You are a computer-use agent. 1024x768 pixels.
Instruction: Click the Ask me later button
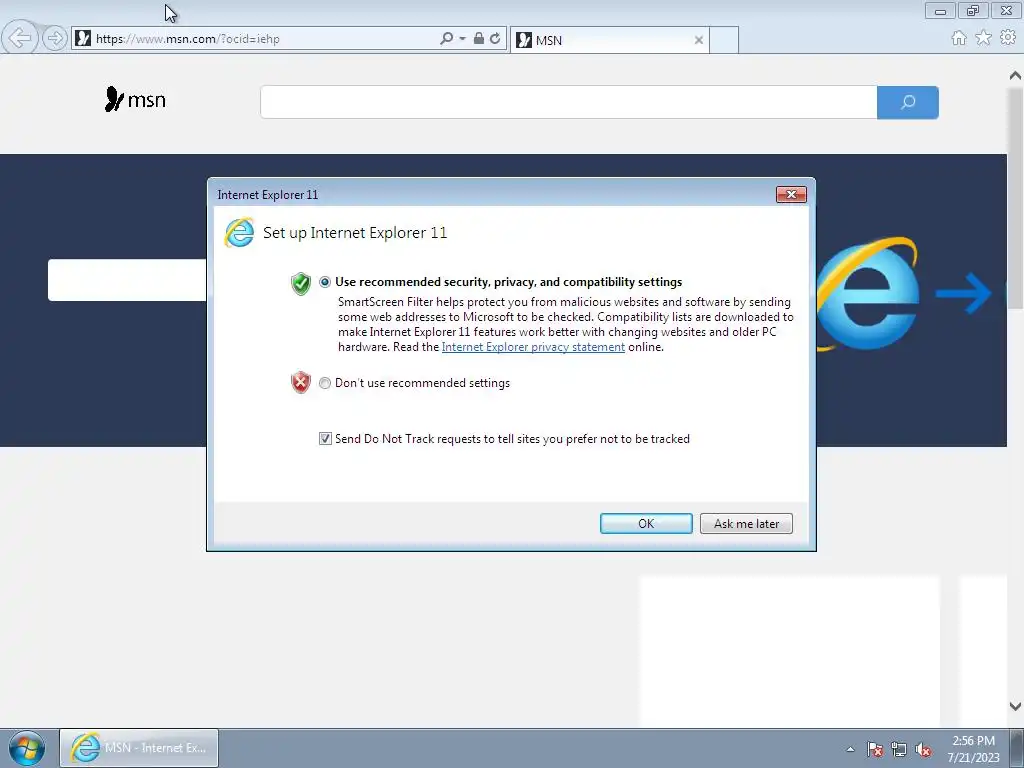[x=746, y=524]
